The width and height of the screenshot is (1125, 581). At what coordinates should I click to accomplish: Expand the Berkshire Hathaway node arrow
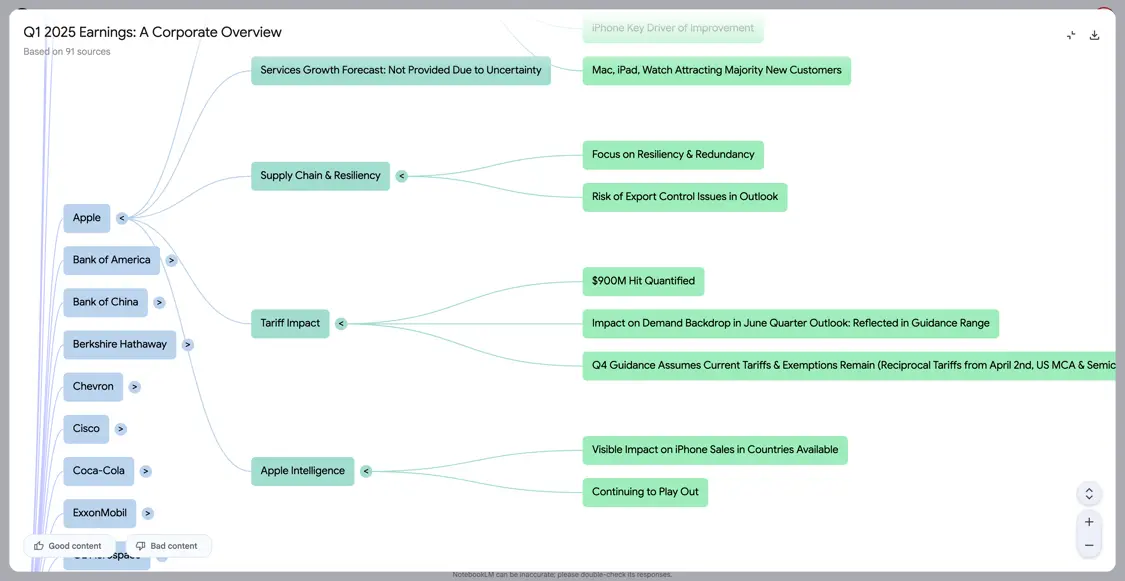[188, 345]
